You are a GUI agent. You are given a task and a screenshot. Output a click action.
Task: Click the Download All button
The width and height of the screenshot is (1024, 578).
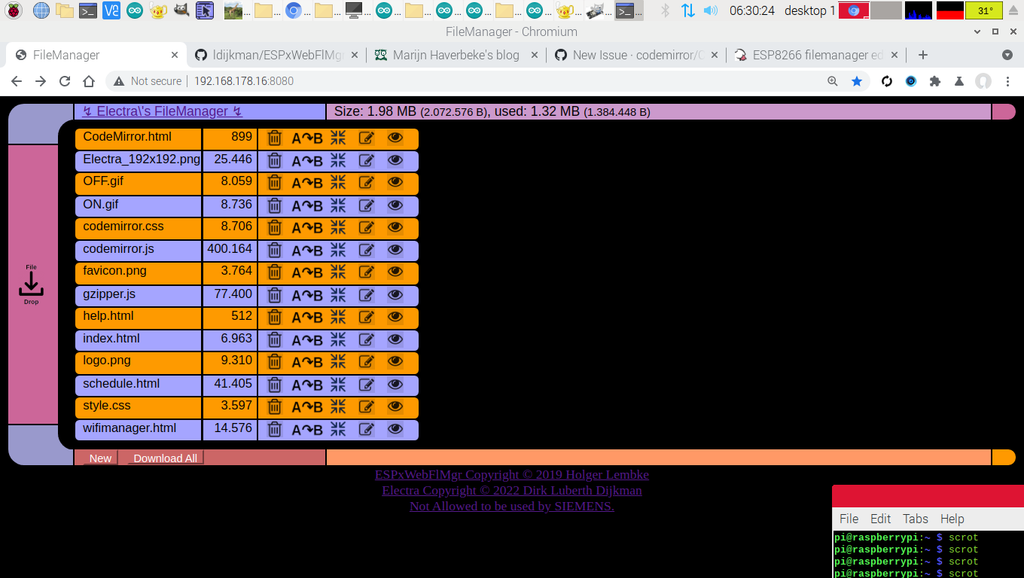[x=163, y=458]
